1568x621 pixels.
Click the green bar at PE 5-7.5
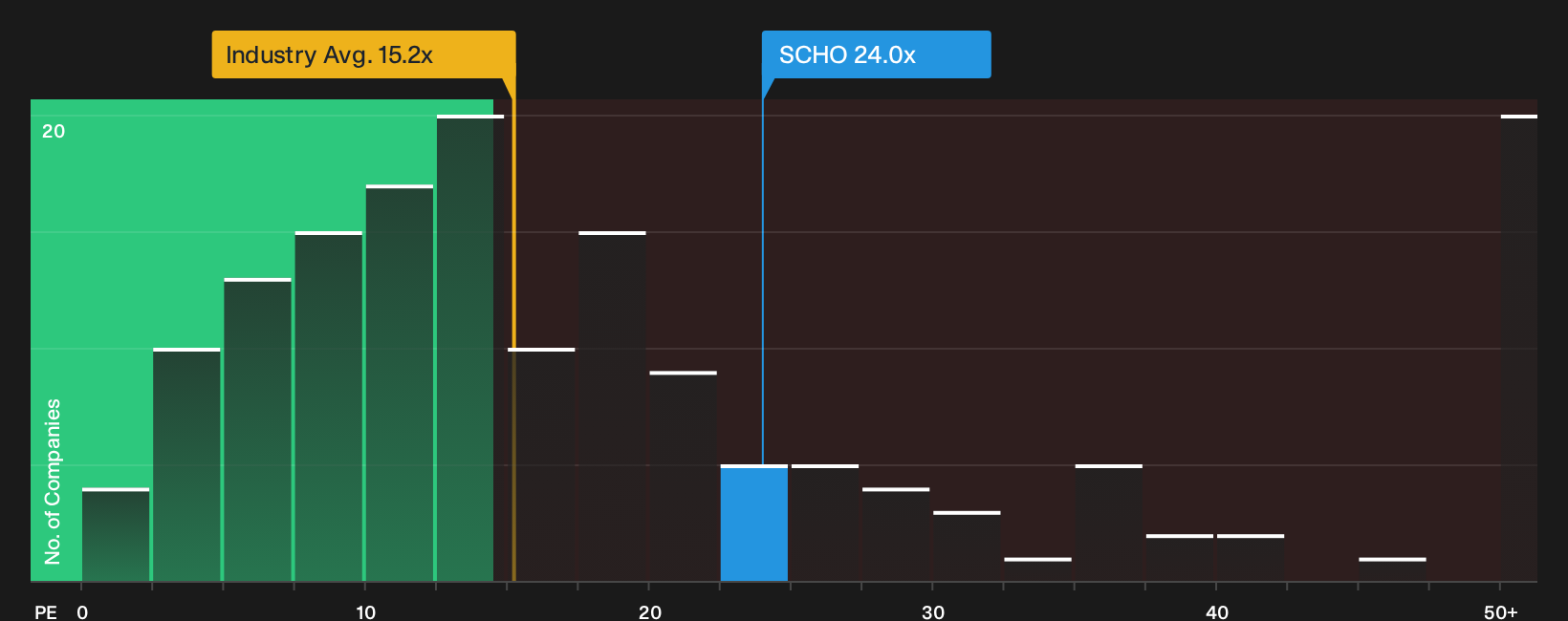point(257,430)
